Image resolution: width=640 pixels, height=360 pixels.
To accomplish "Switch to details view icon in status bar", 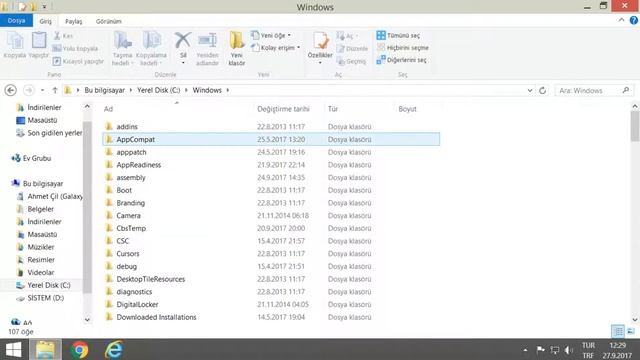I will point(618,331).
